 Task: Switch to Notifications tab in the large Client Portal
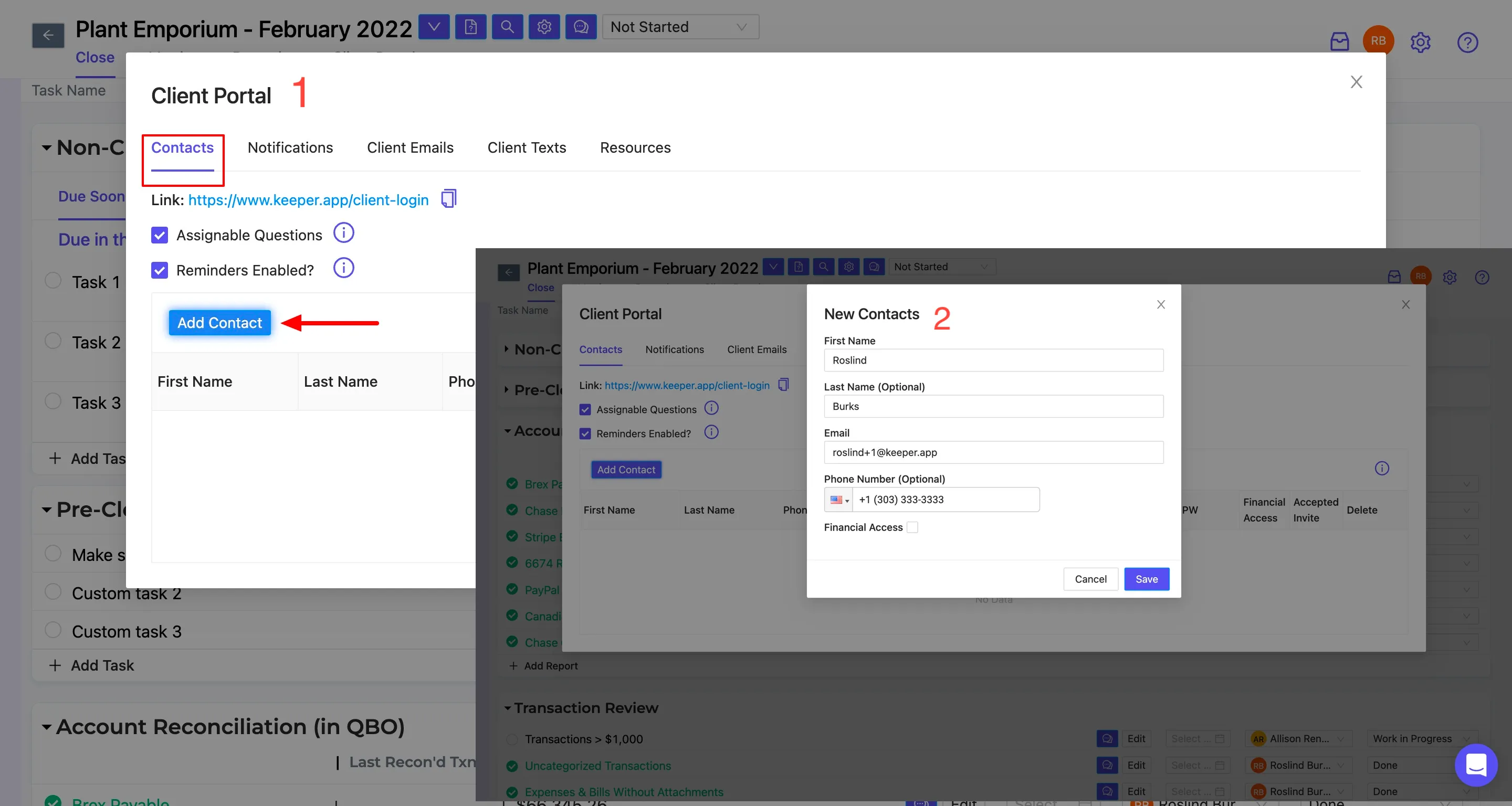(x=290, y=148)
